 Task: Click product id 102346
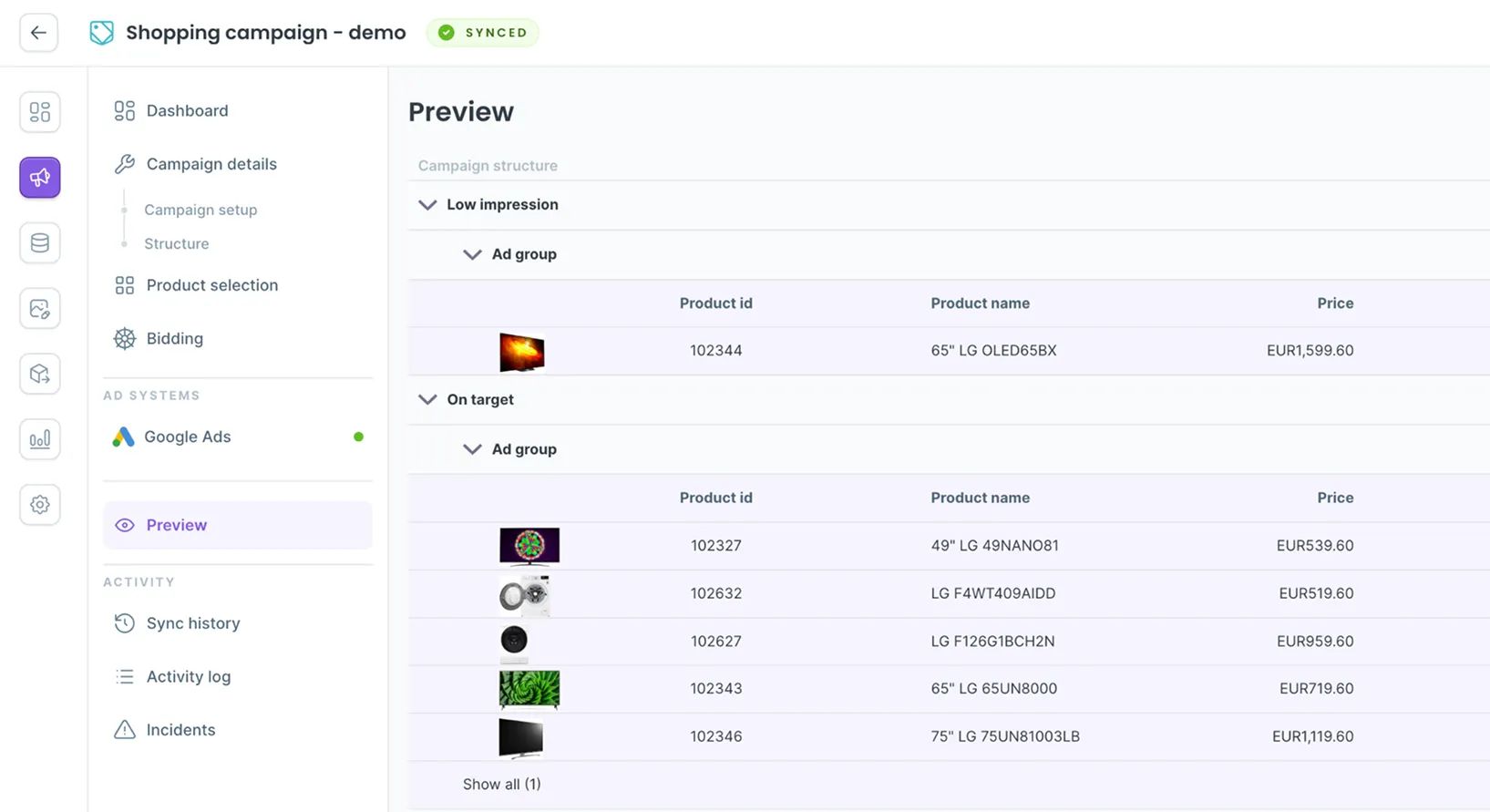(x=716, y=736)
